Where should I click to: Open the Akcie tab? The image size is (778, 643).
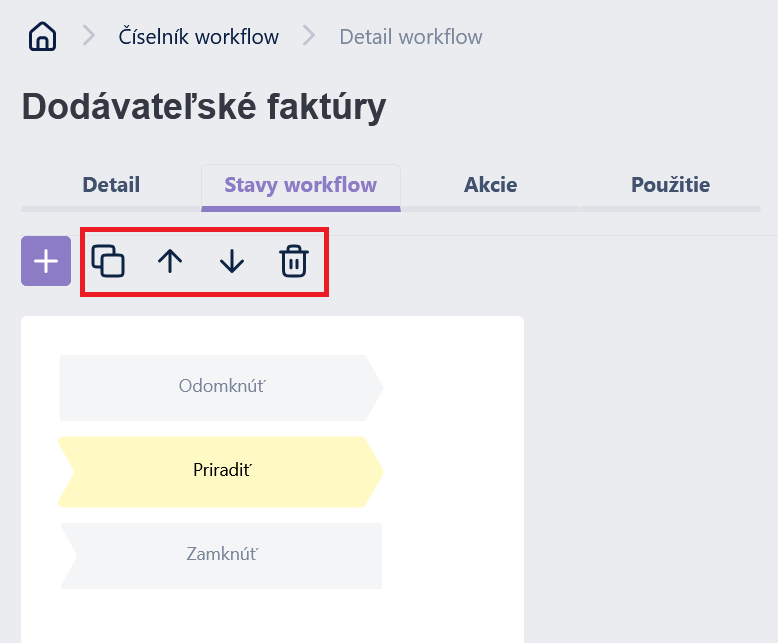pos(491,185)
